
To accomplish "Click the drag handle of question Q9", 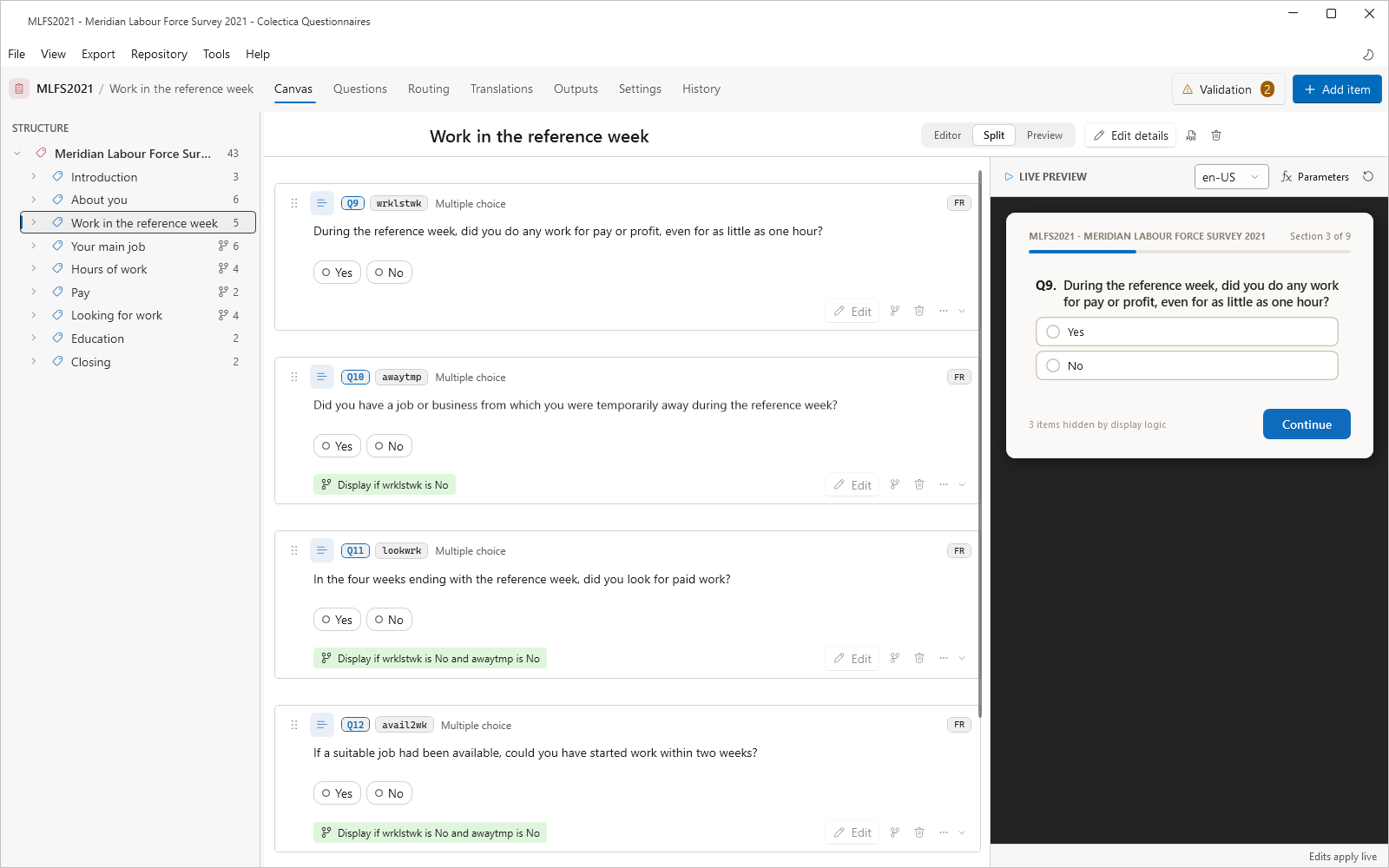I will point(294,203).
